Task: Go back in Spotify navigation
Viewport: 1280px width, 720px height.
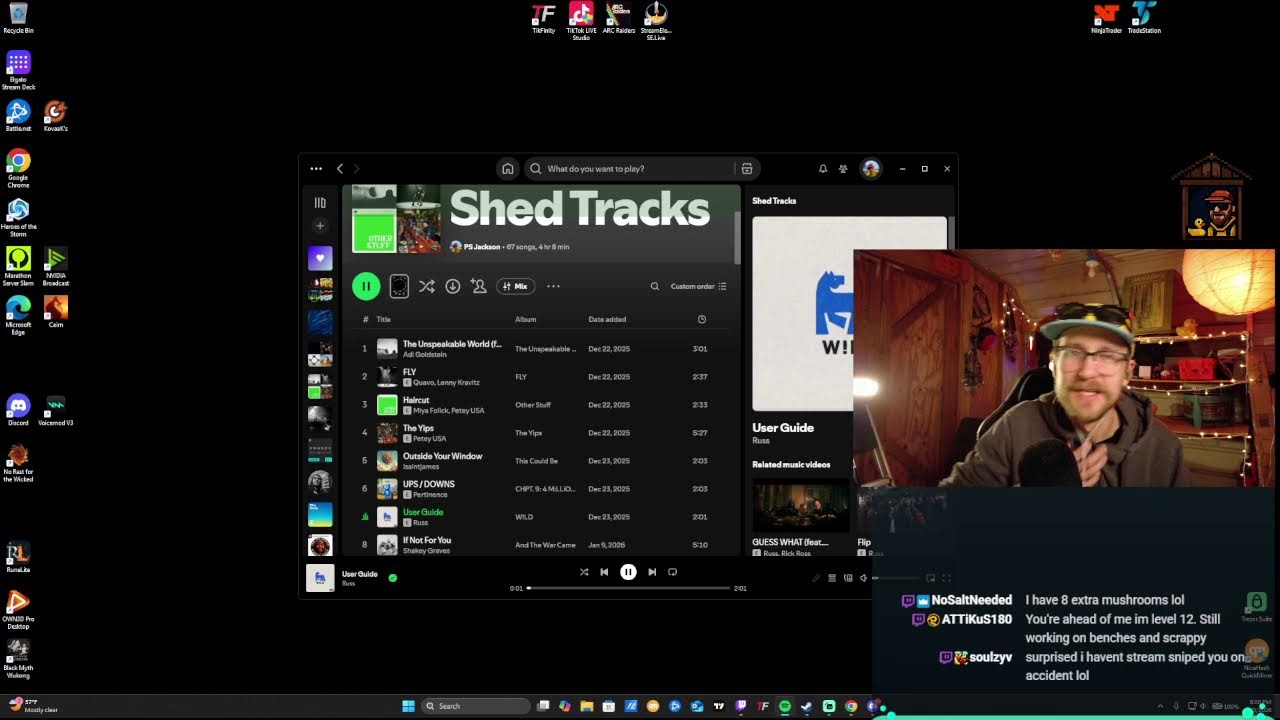Action: coord(340,169)
